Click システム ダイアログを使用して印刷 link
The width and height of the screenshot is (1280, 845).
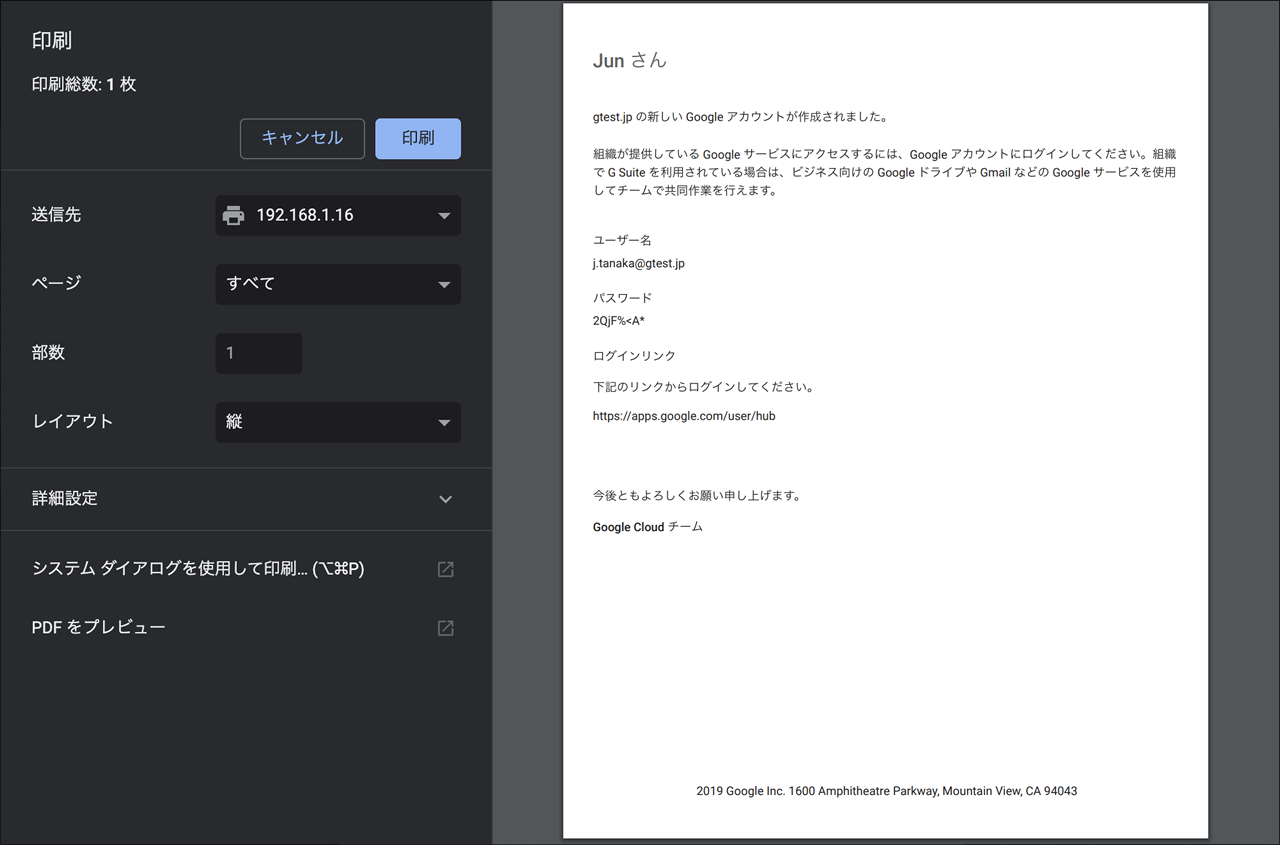coord(198,569)
